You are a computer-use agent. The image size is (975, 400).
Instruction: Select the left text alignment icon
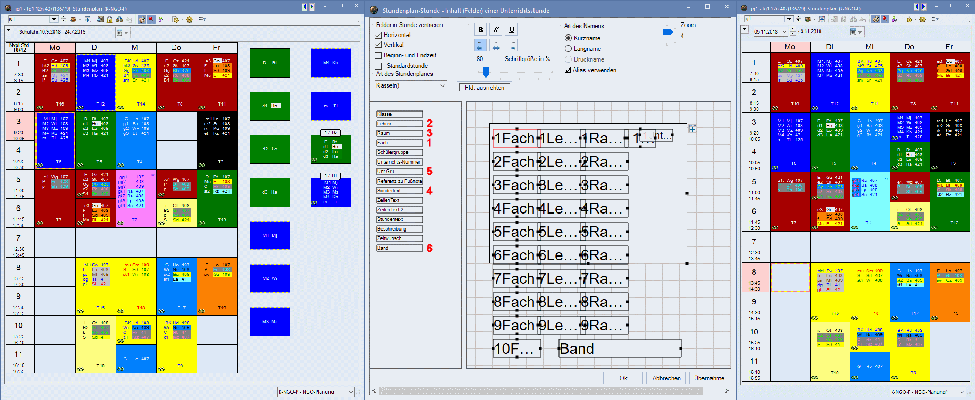(x=481, y=45)
